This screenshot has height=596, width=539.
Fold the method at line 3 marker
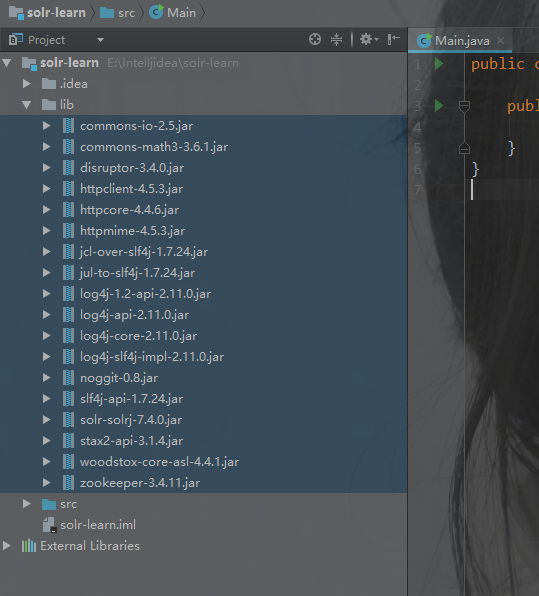coord(464,106)
